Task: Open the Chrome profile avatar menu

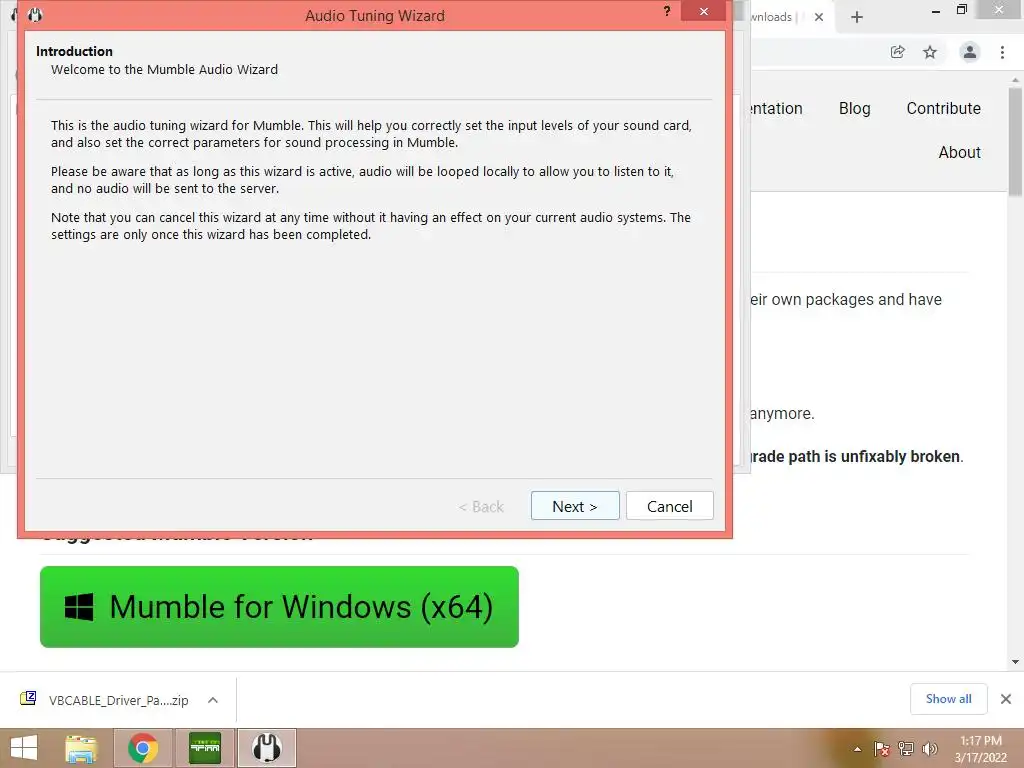Action: tap(970, 52)
